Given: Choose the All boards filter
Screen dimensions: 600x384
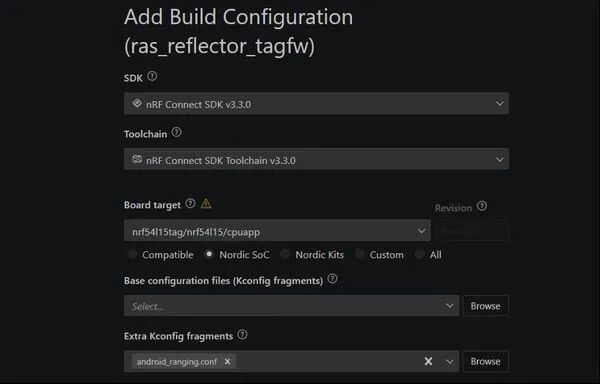Looking at the screenshot, I should click(x=419, y=254).
